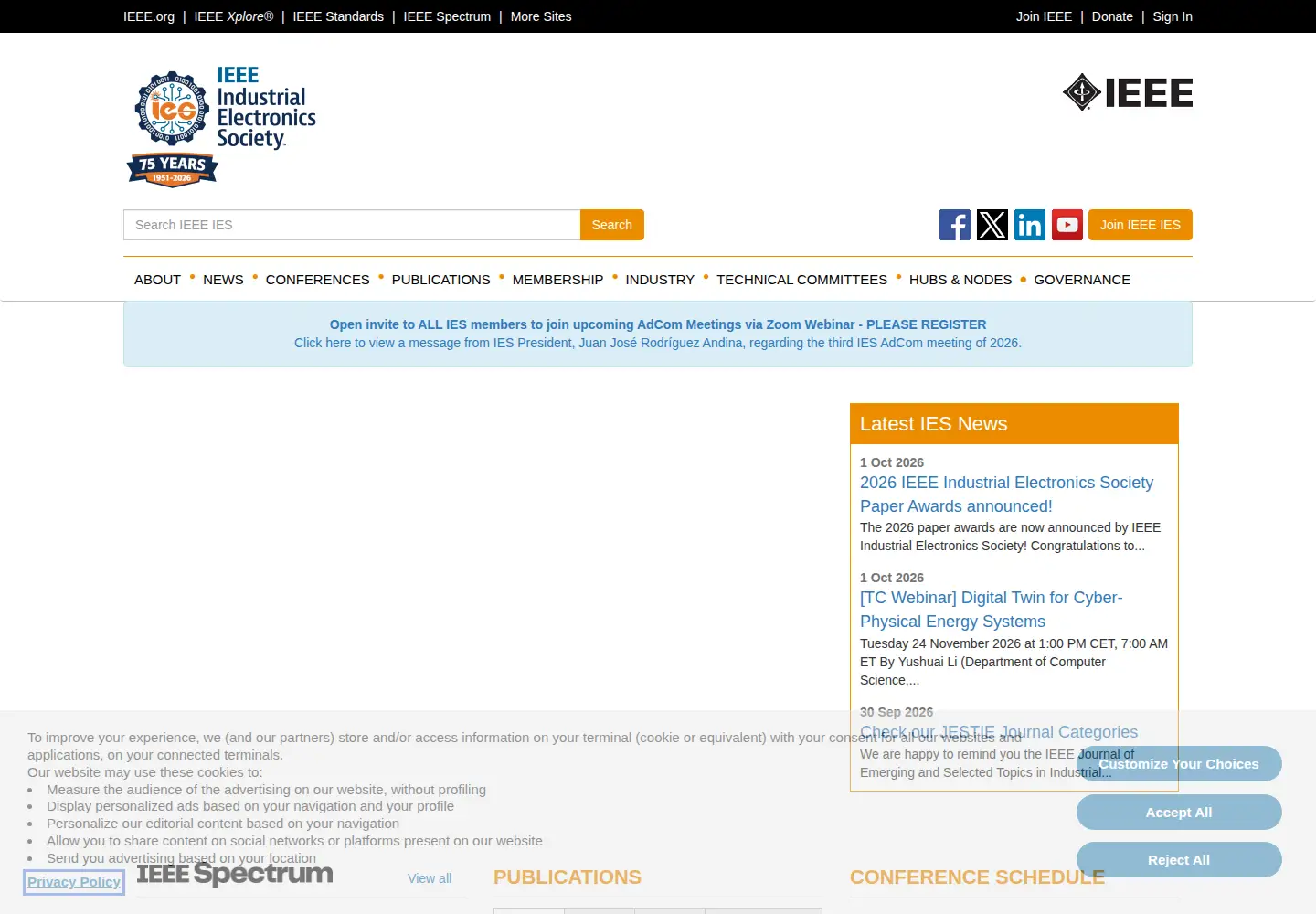Click the PUBLICATIONS section heading
The height and width of the screenshot is (914, 1316).
(x=568, y=877)
